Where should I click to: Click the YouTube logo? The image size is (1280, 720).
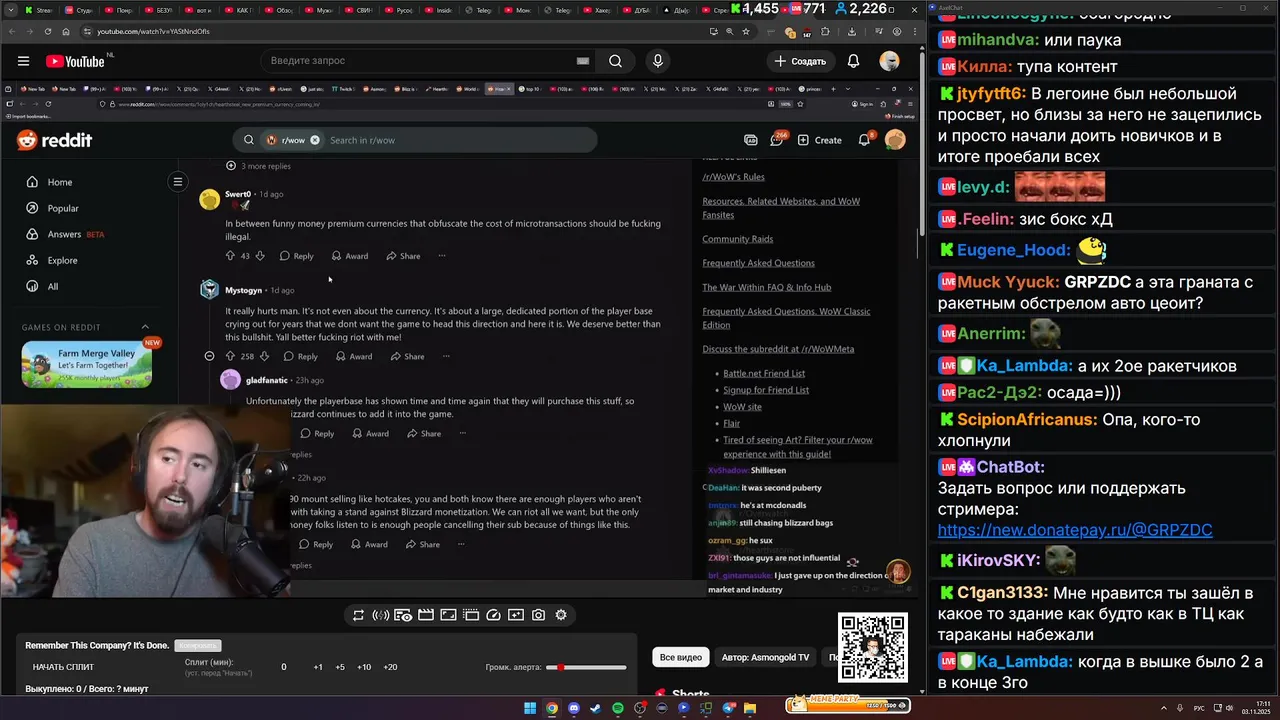click(x=75, y=61)
